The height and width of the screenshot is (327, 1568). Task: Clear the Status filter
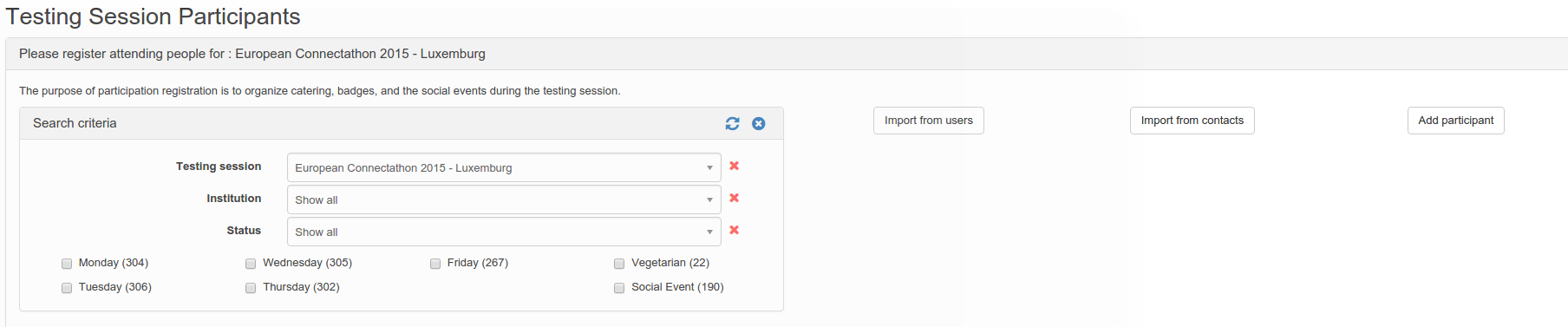[735, 230]
